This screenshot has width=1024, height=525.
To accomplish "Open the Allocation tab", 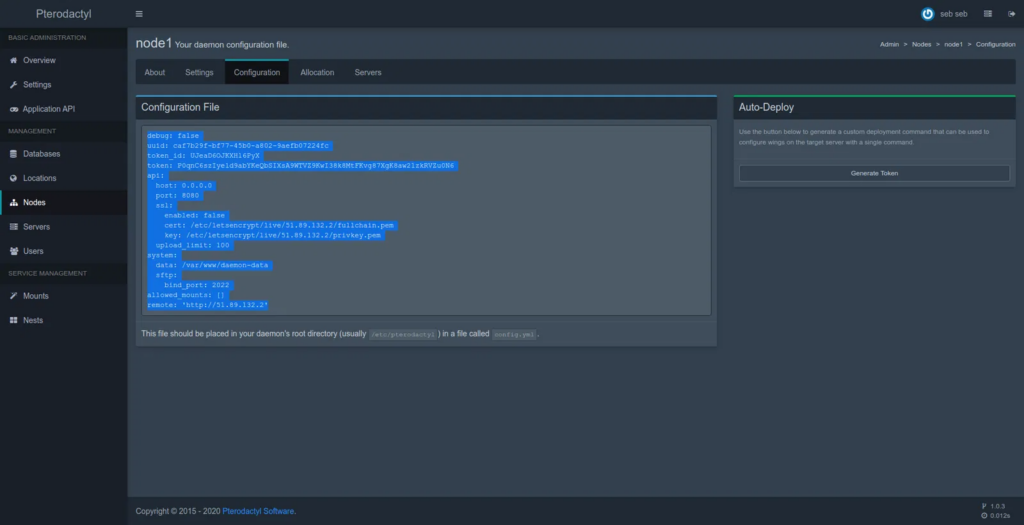I will (317, 72).
